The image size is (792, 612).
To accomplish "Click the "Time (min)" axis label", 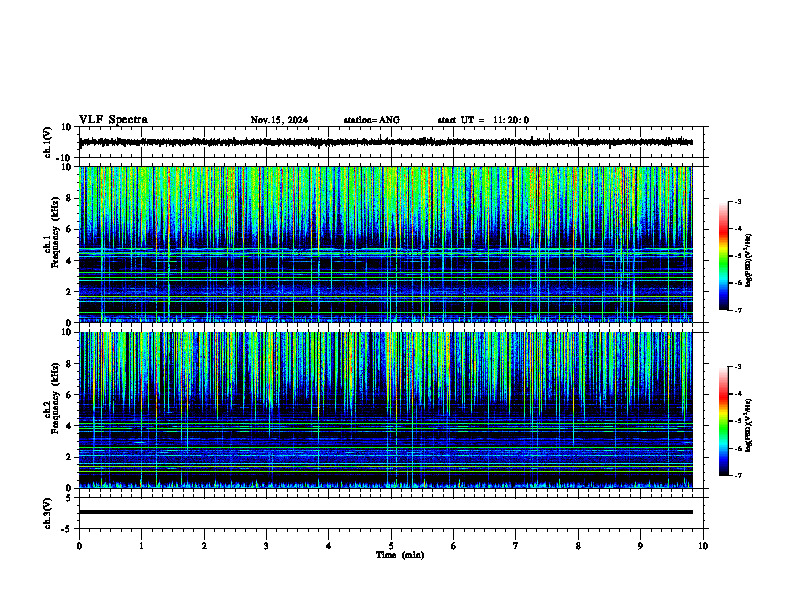I will (x=400, y=555).
